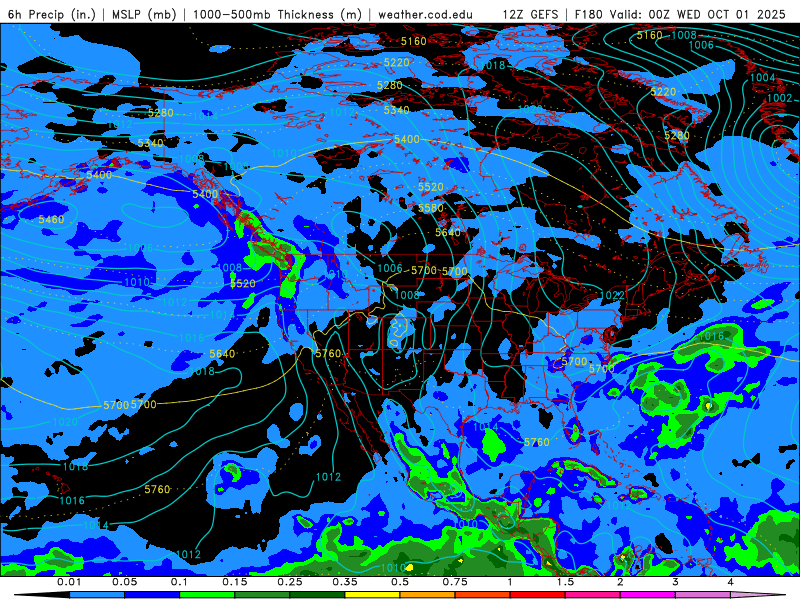Click the light blue legend swatch
This screenshot has width=800, height=600.
97,595
